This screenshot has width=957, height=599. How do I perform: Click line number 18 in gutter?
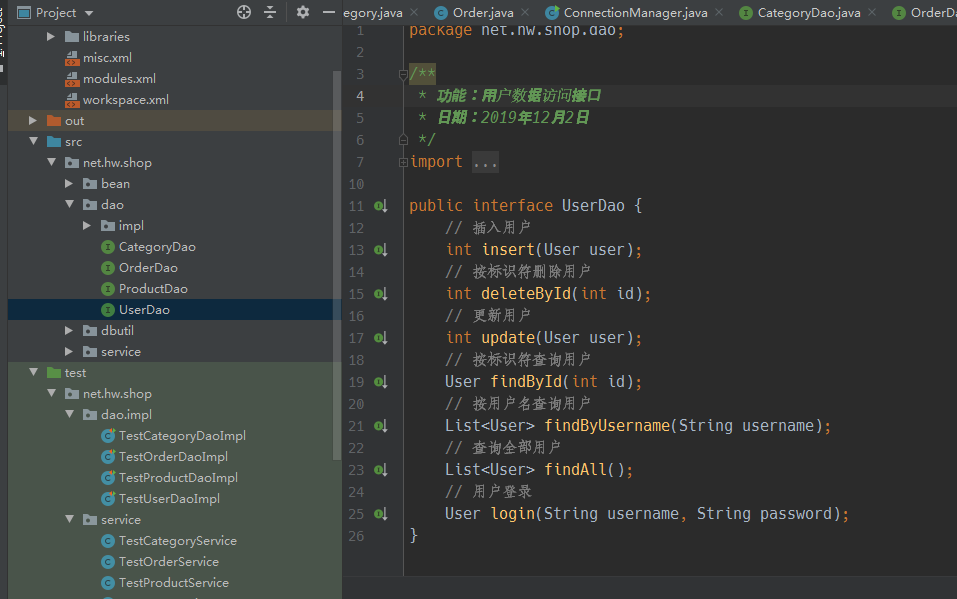coord(356,360)
